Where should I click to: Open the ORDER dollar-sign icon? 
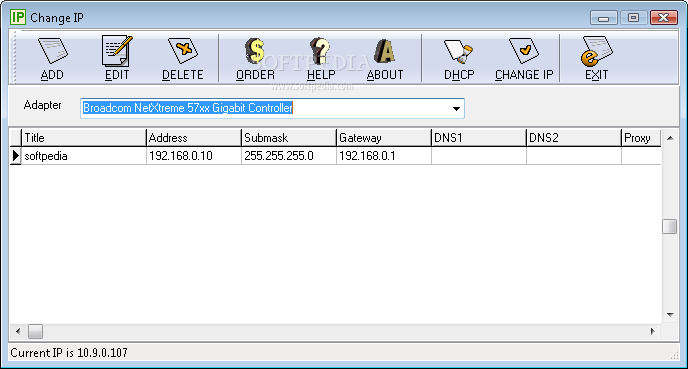255,58
